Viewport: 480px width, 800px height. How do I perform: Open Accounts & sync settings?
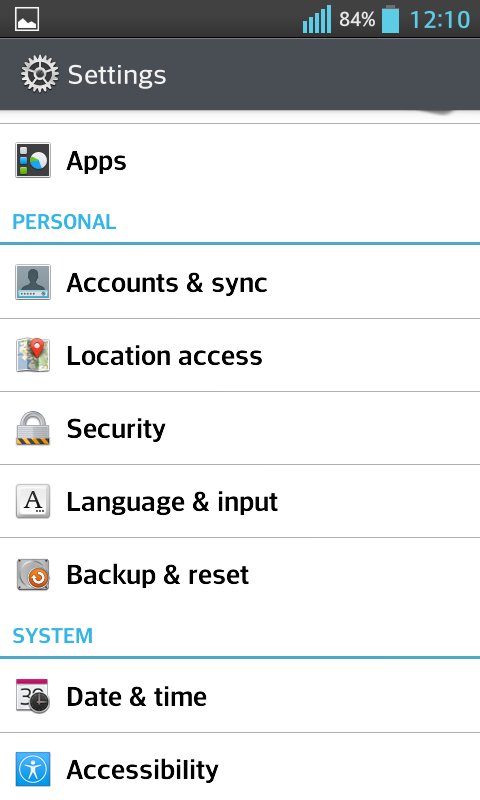pos(240,282)
